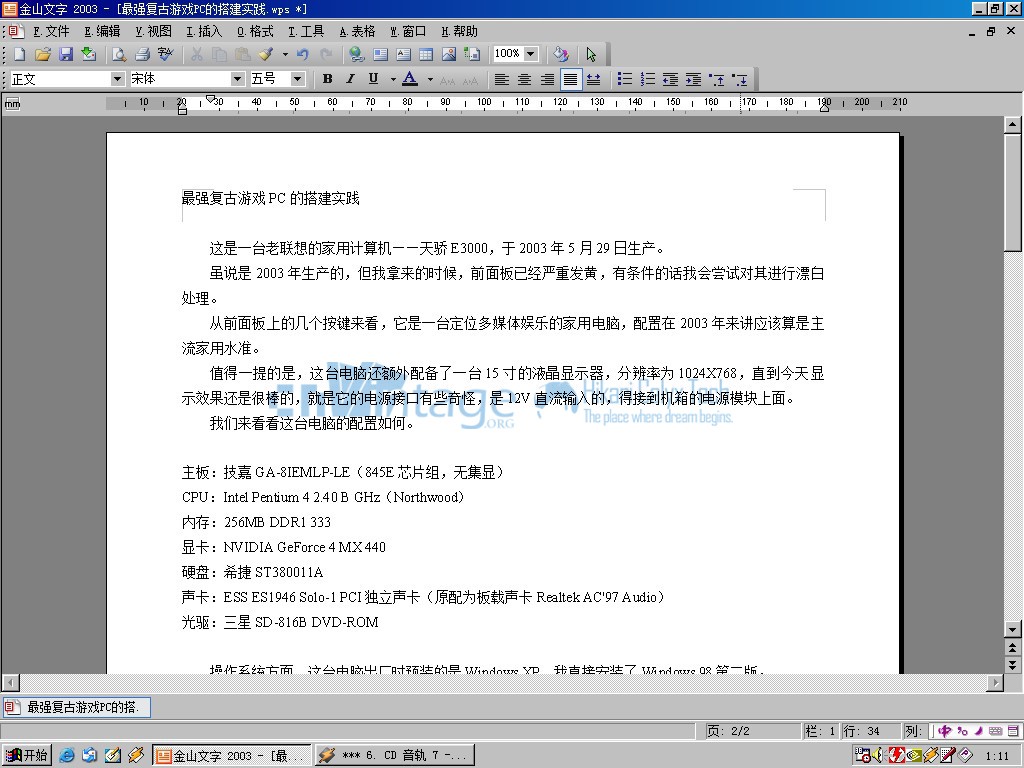Click the 开始 Start button
Viewport: 1024px width, 768px height.
click(27, 756)
